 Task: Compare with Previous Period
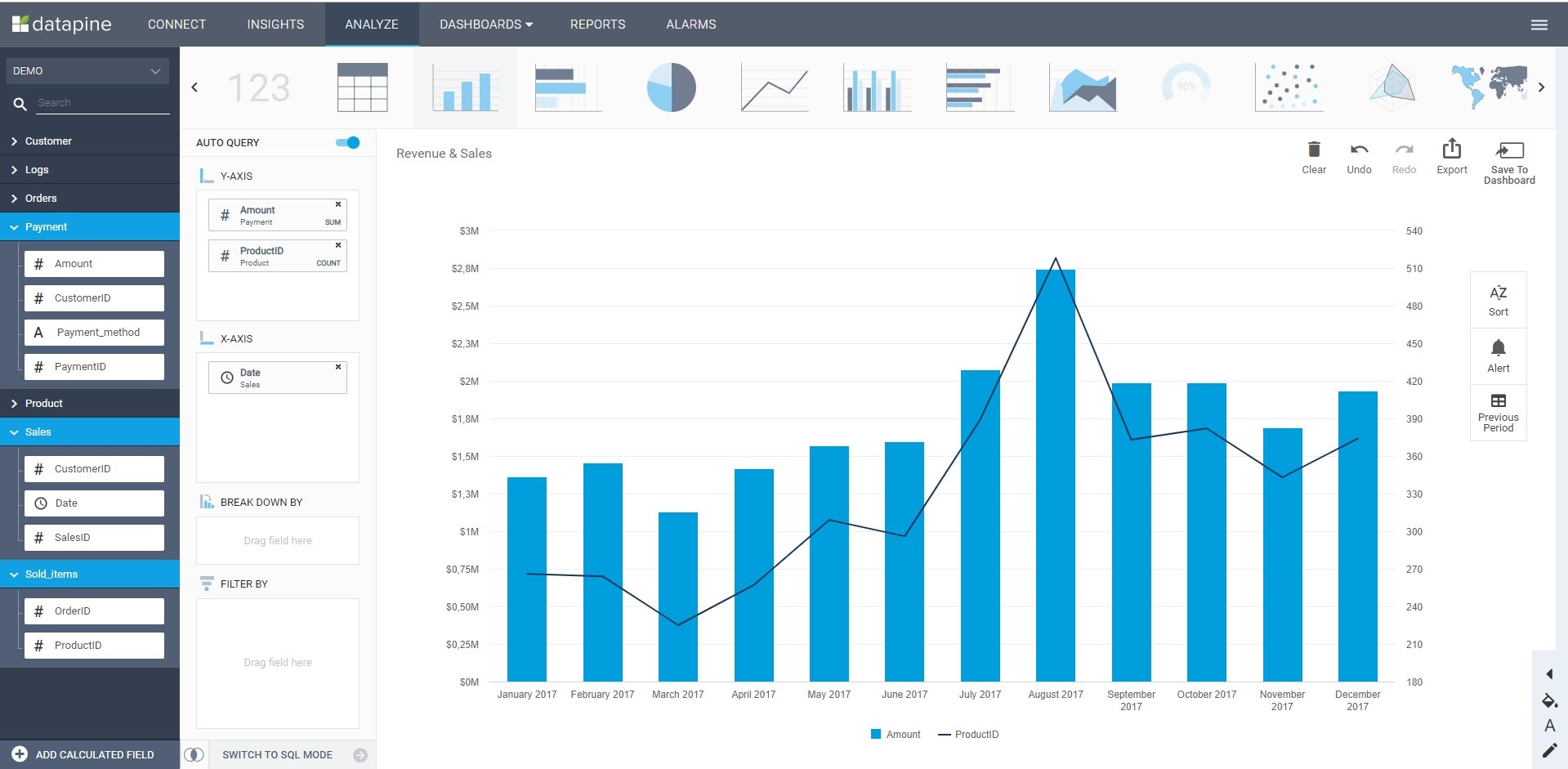[x=1499, y=413]
